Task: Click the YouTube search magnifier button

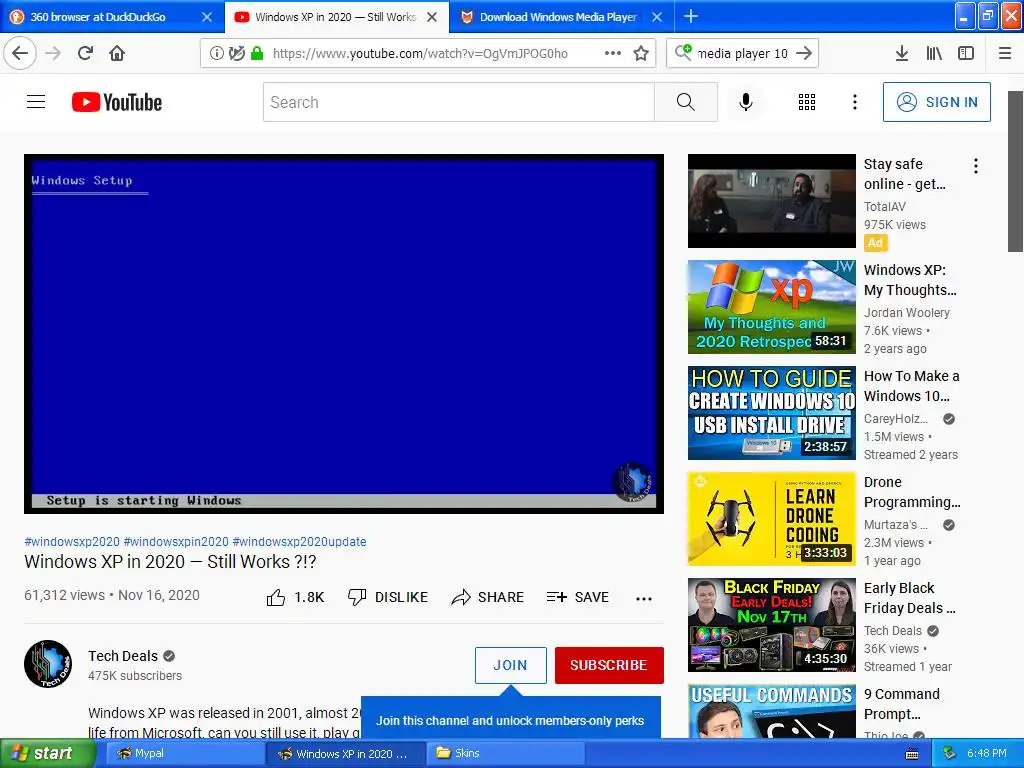Action: (686, 102)
